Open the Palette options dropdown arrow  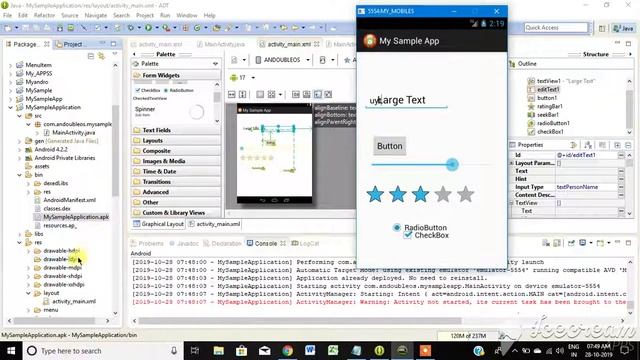tap(215, 64)
